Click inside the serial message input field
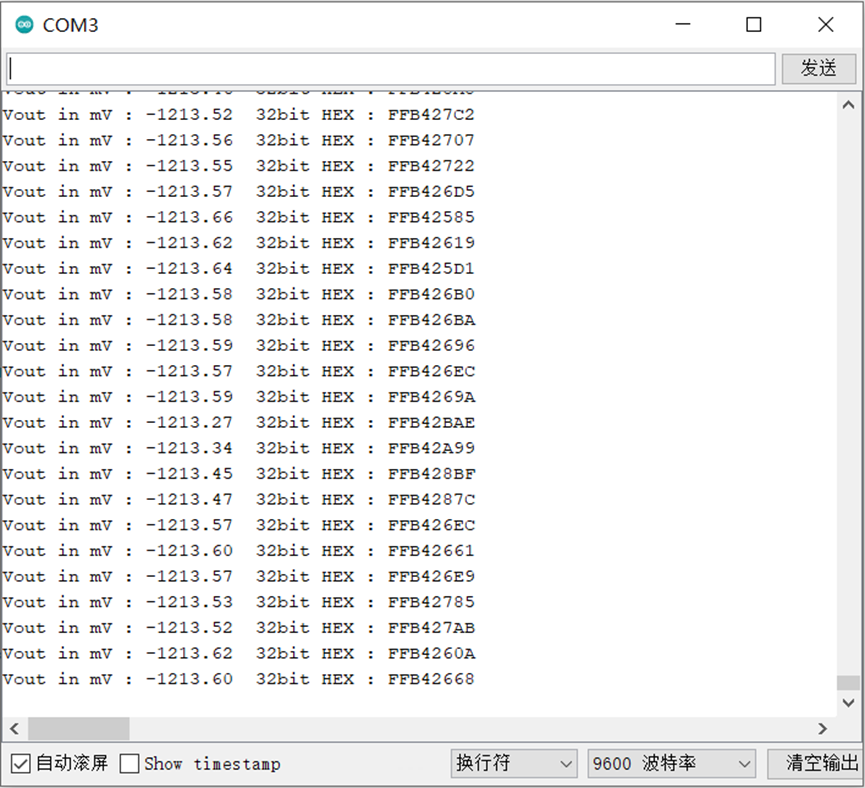This screenshot has width=865, height=788. 390,68
